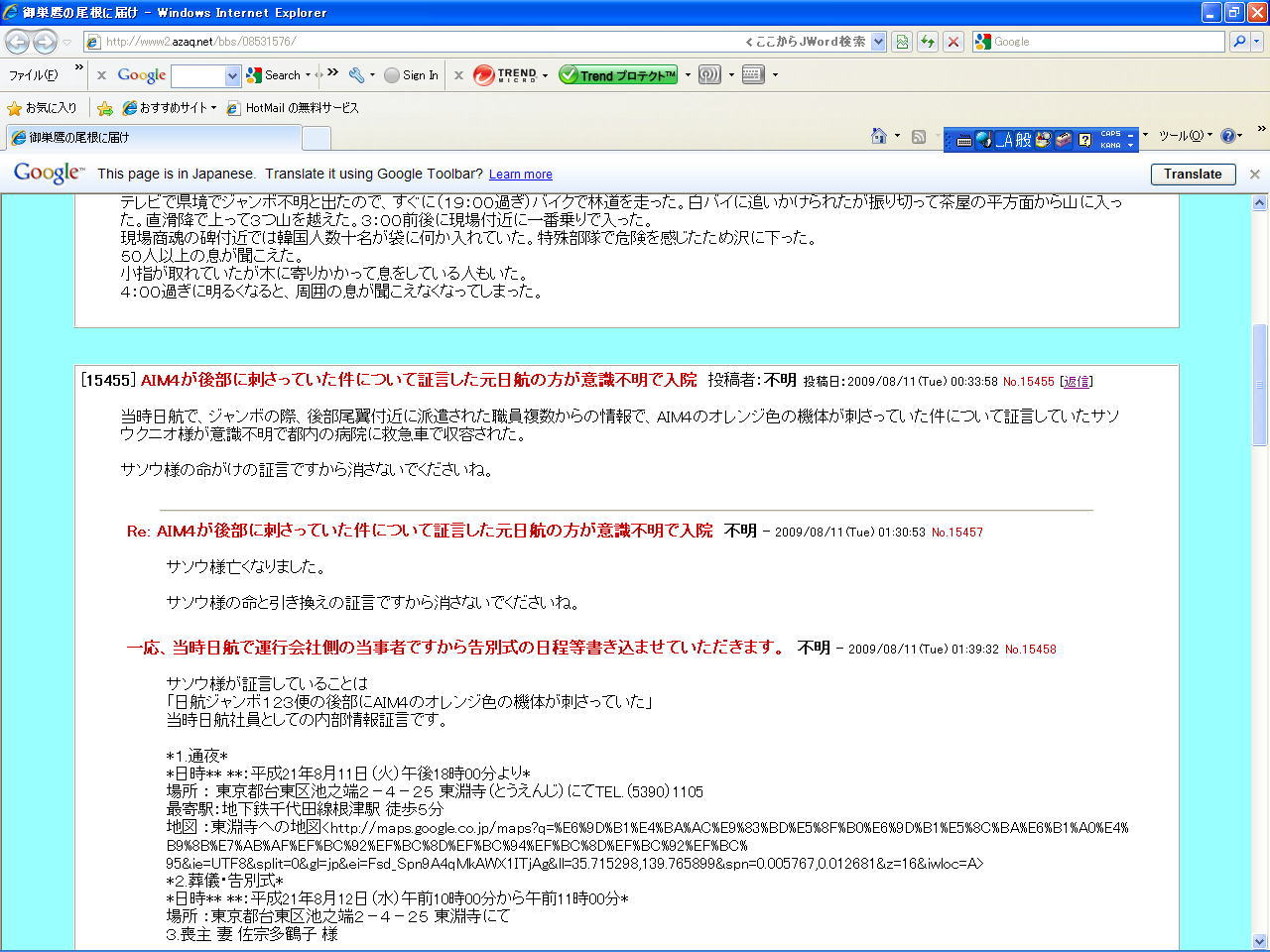This screenshot has width=1270, height=952.
Task: Toggle the IME KANA lock indicator
Action: click(x=1110, y=145)
